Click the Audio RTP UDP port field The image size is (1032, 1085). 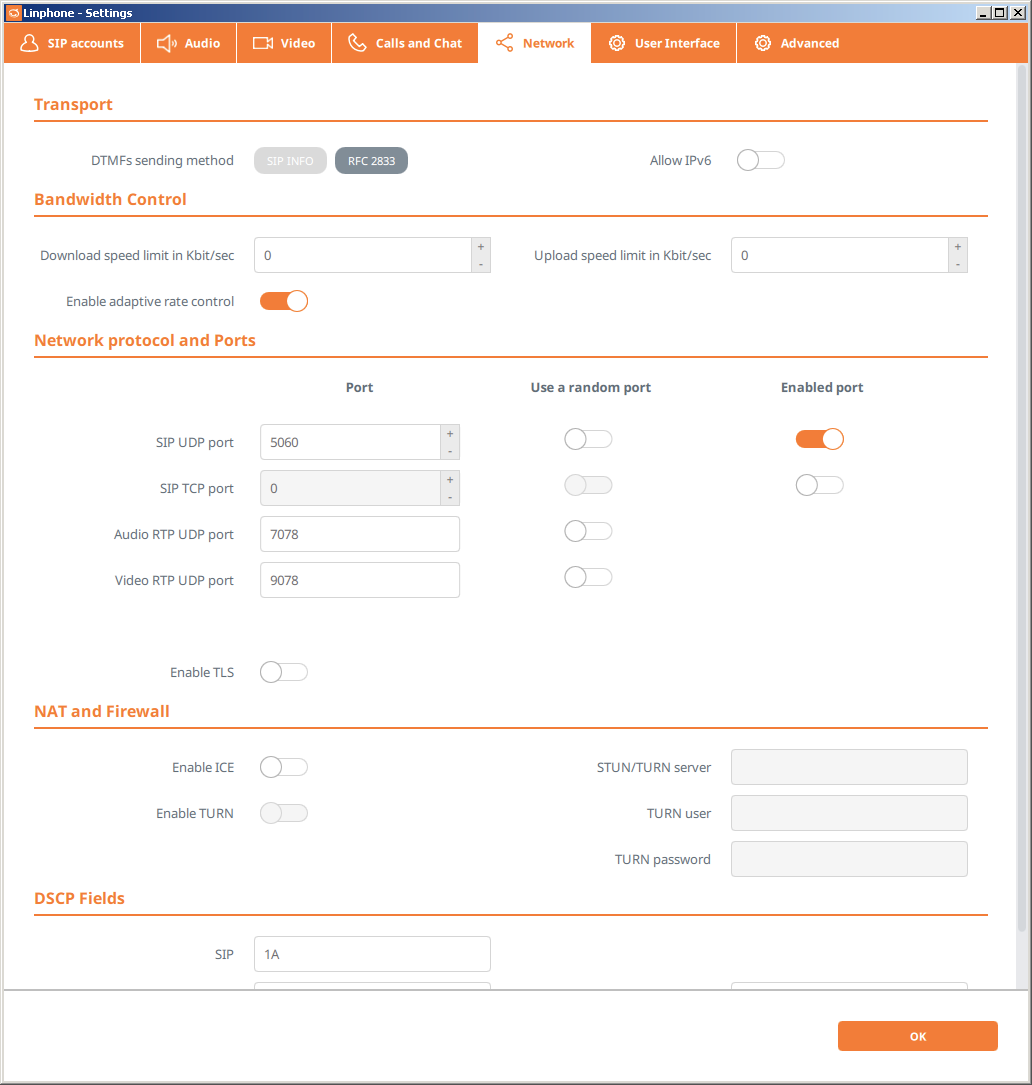(360, 534)
